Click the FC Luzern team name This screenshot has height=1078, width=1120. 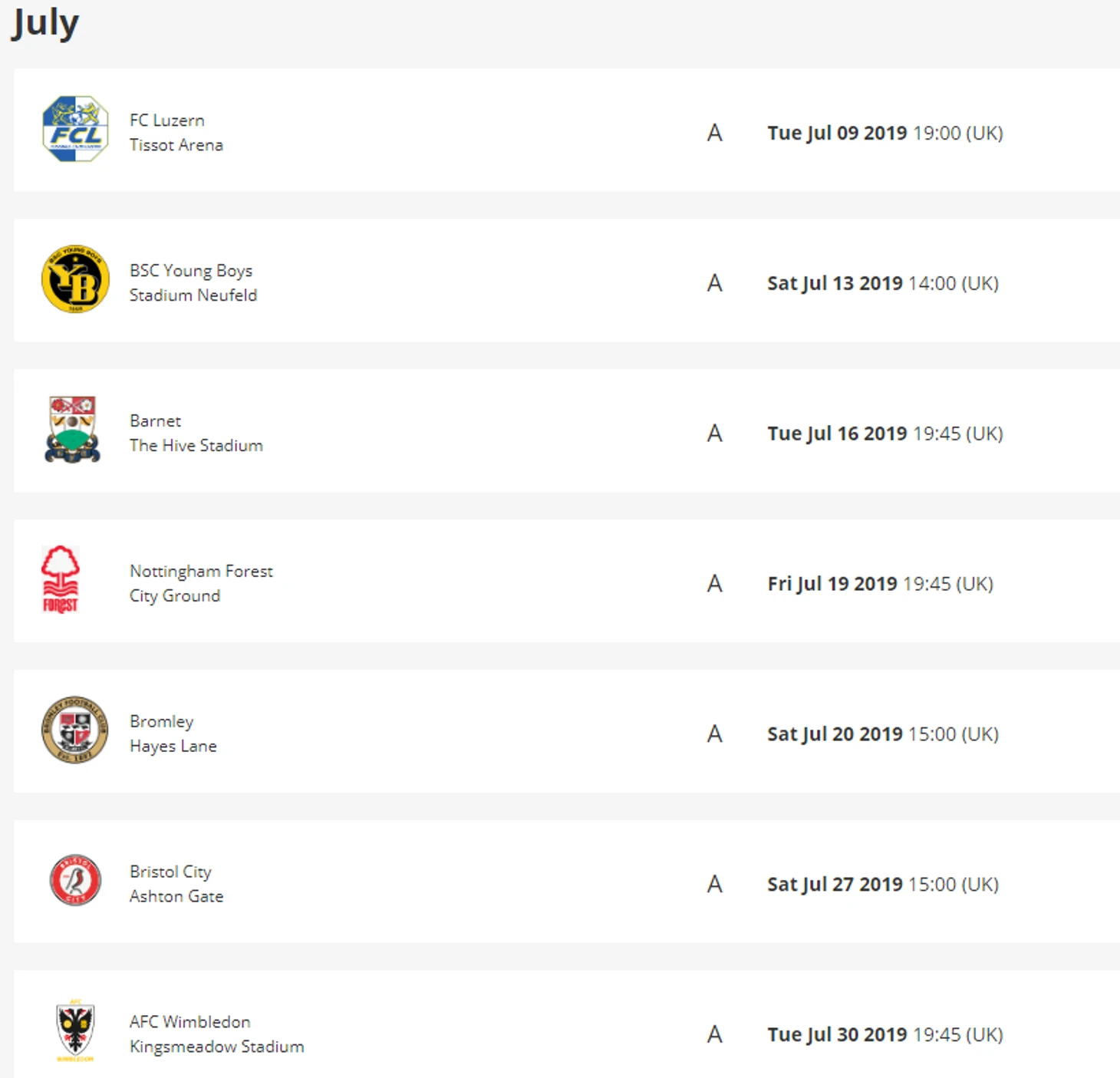(x=167, y=120)
